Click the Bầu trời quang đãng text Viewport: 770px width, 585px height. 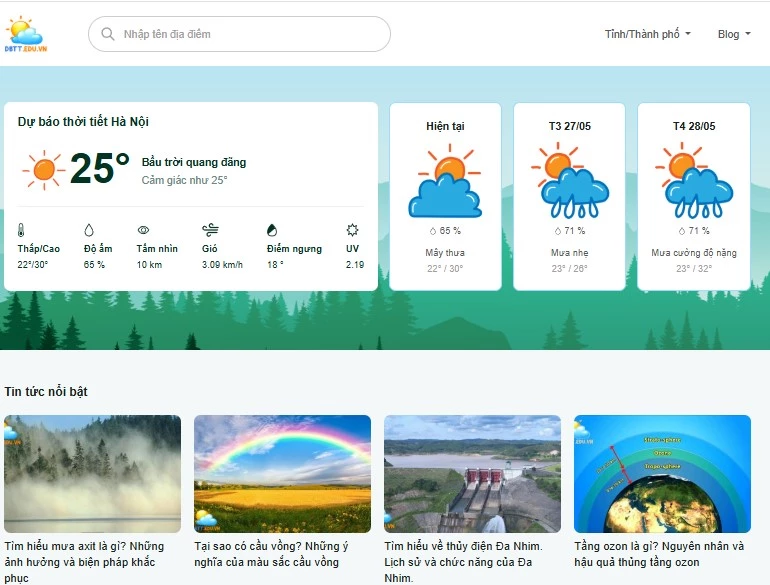click(194, 162)
